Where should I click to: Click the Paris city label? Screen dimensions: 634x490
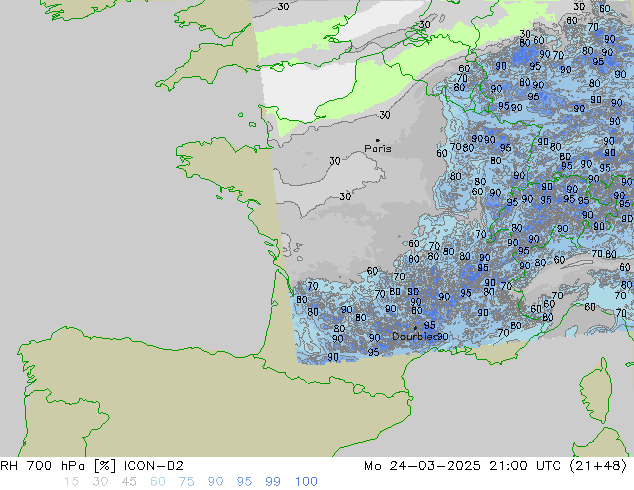point(378,149)
